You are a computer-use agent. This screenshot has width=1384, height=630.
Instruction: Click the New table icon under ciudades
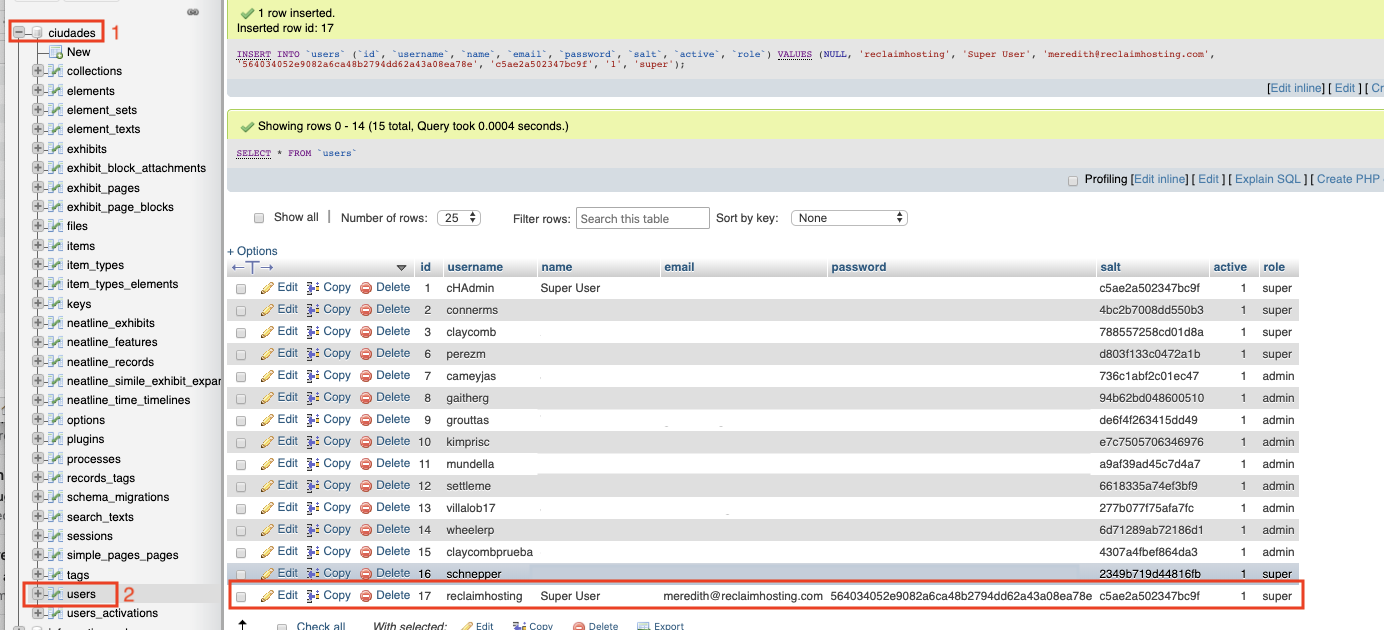click(x=56, y=52)
